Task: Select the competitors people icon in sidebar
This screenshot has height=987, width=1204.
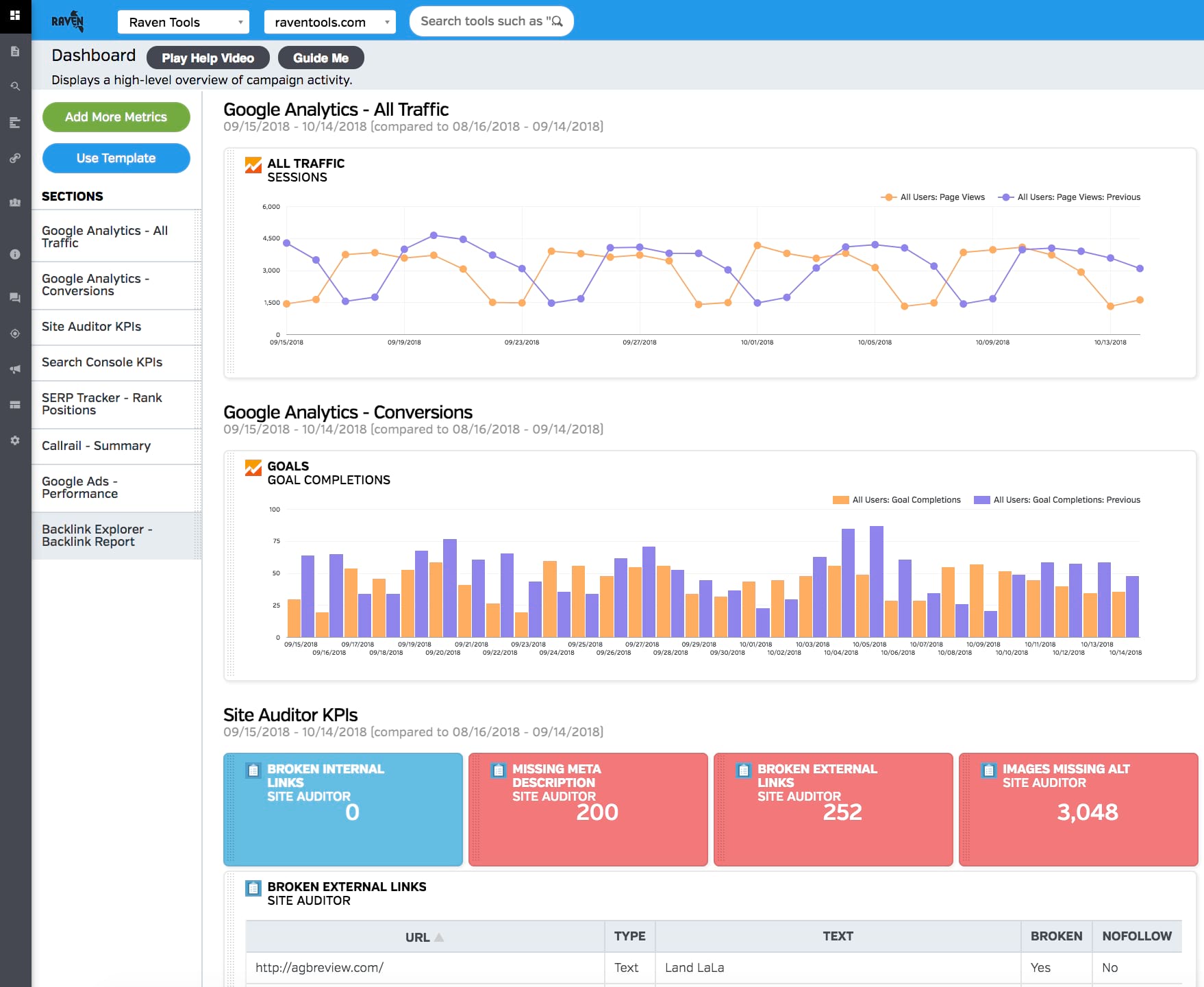Action: click(x=14, y=202)
